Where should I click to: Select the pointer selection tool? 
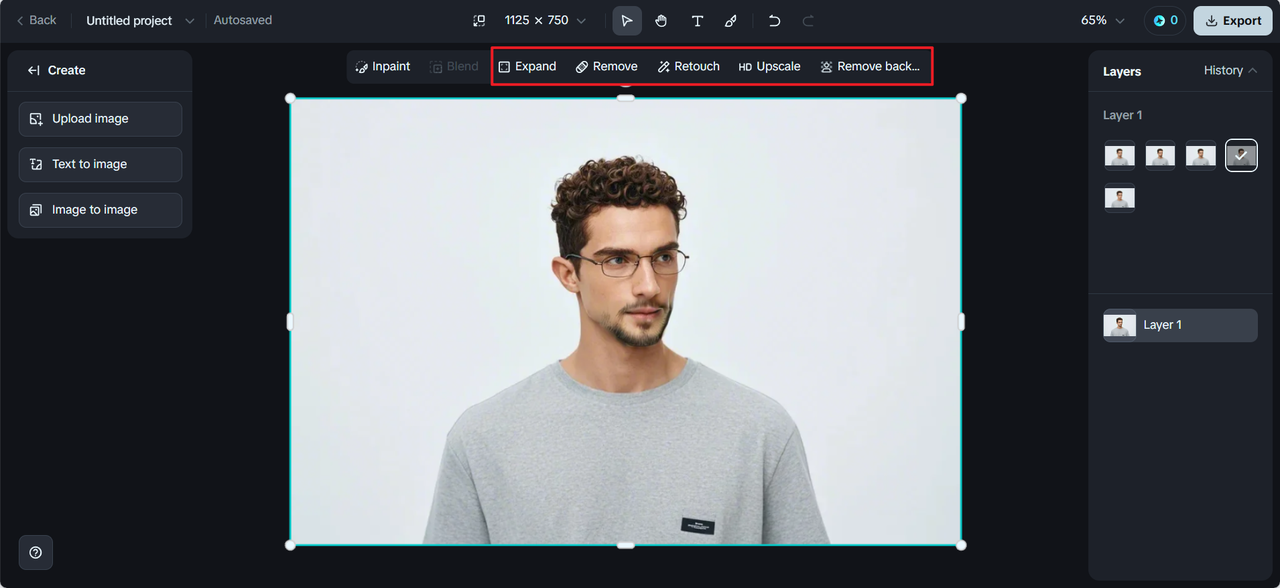tap(627, 20)
